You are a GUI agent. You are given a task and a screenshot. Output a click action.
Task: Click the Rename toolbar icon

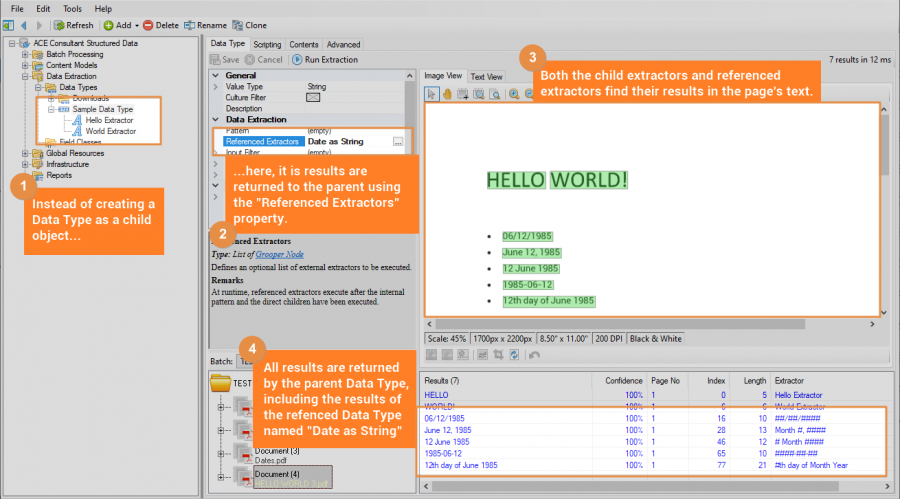coord(189,25)
